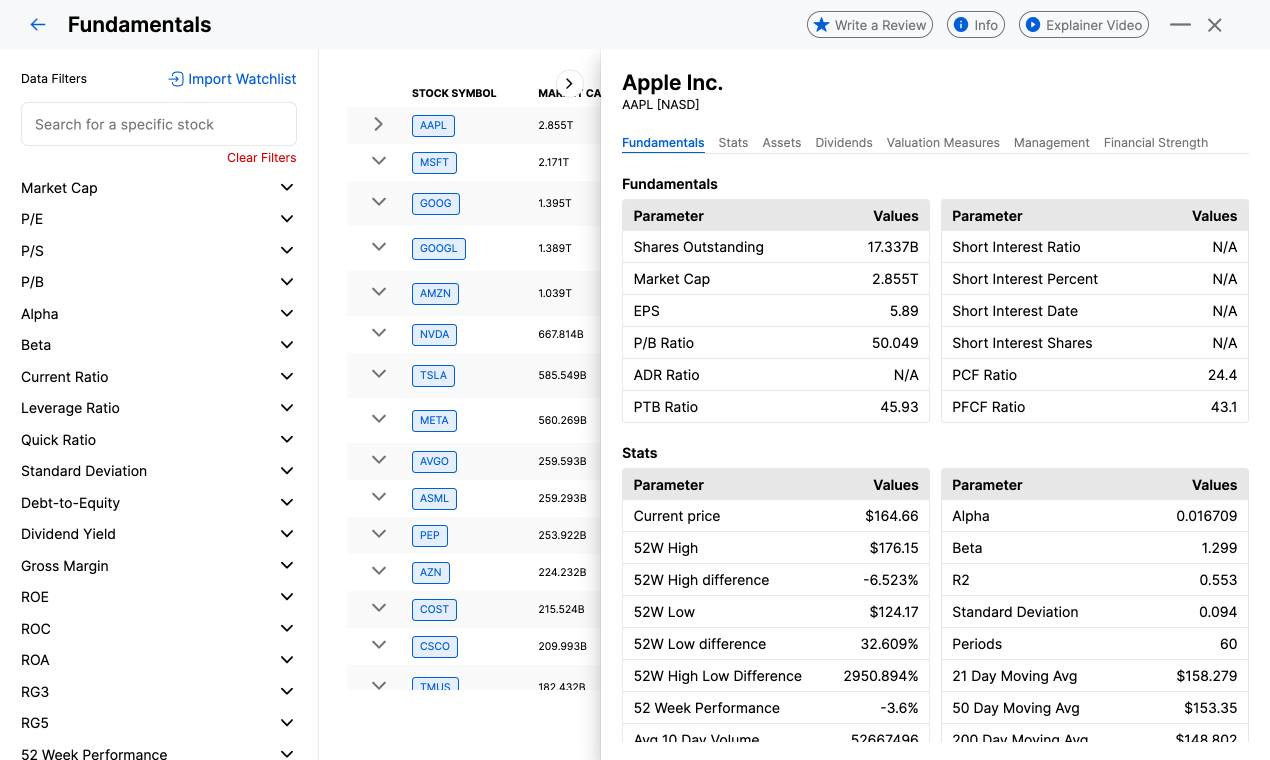Expand the META row chevron
Viewport: 1270px width, 760px height.
coord(378,419)
